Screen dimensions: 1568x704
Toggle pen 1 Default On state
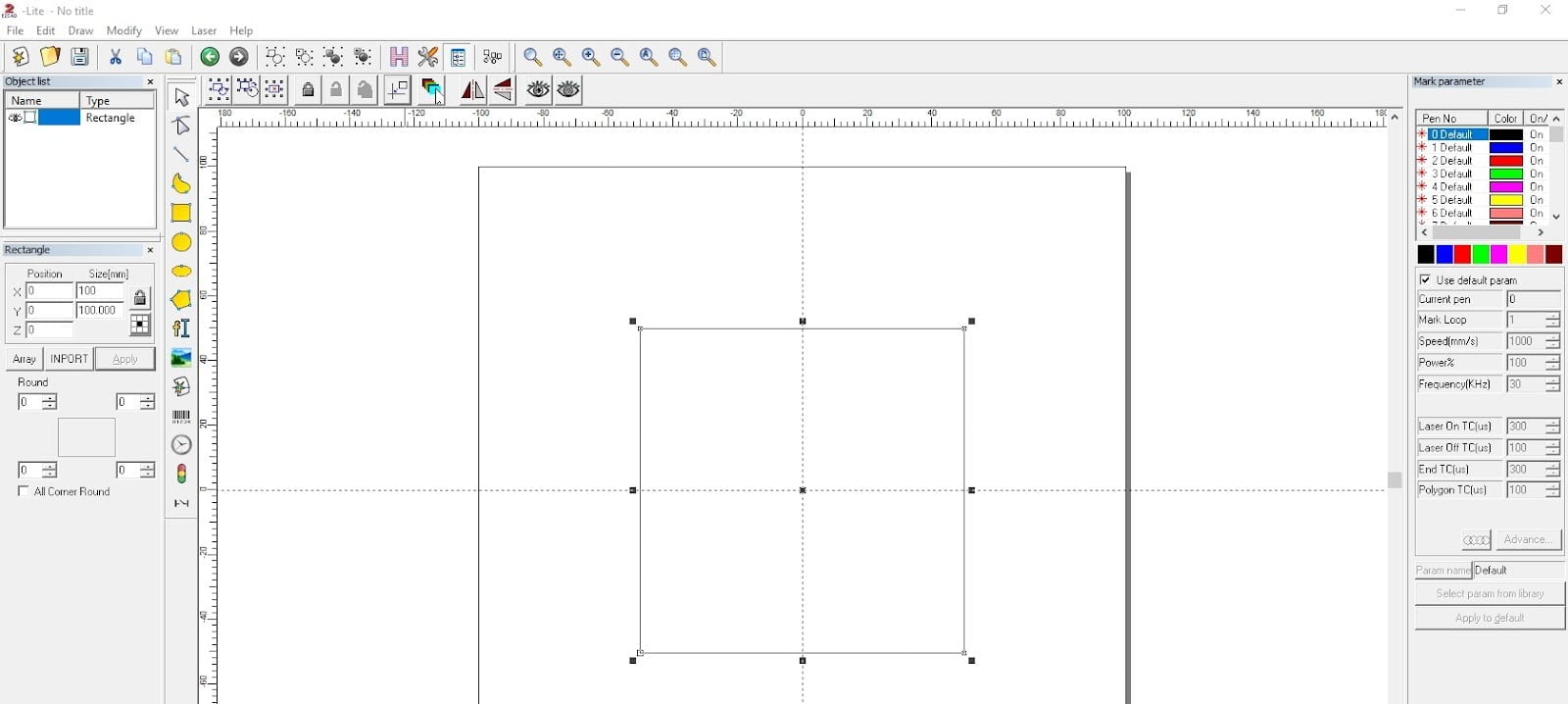1536,148
